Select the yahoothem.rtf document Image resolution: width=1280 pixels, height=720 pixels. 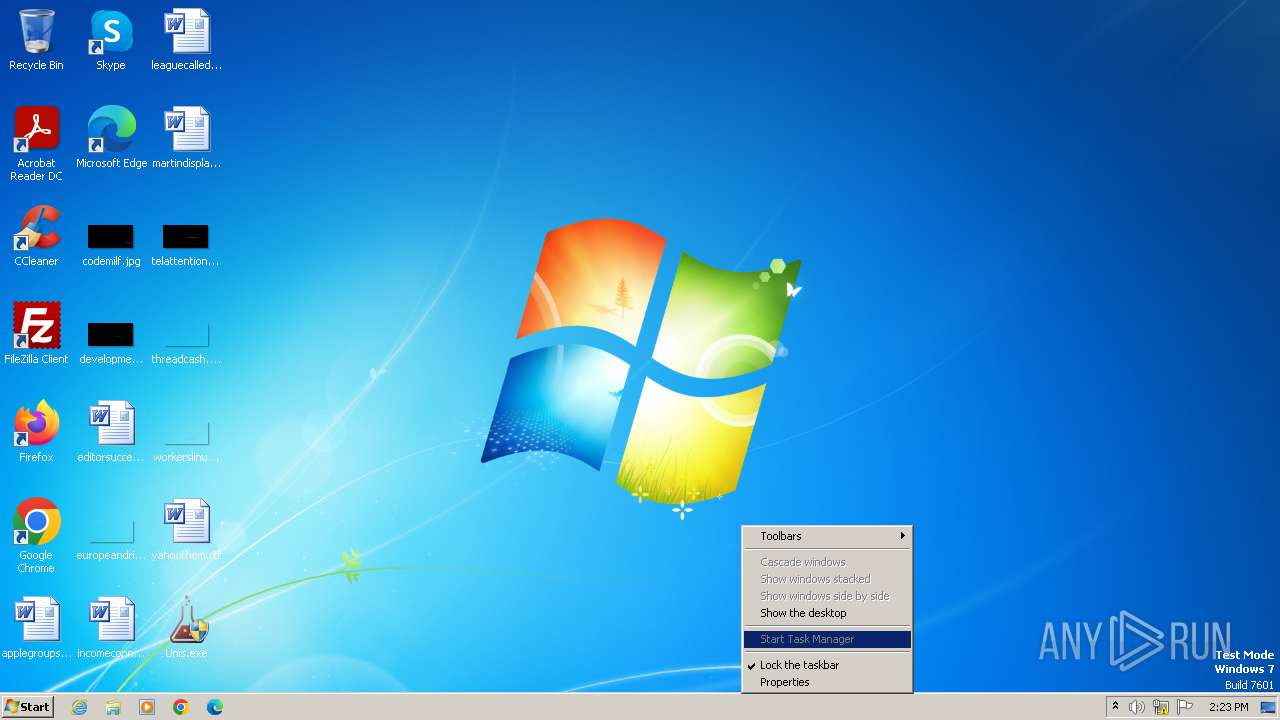186,530
